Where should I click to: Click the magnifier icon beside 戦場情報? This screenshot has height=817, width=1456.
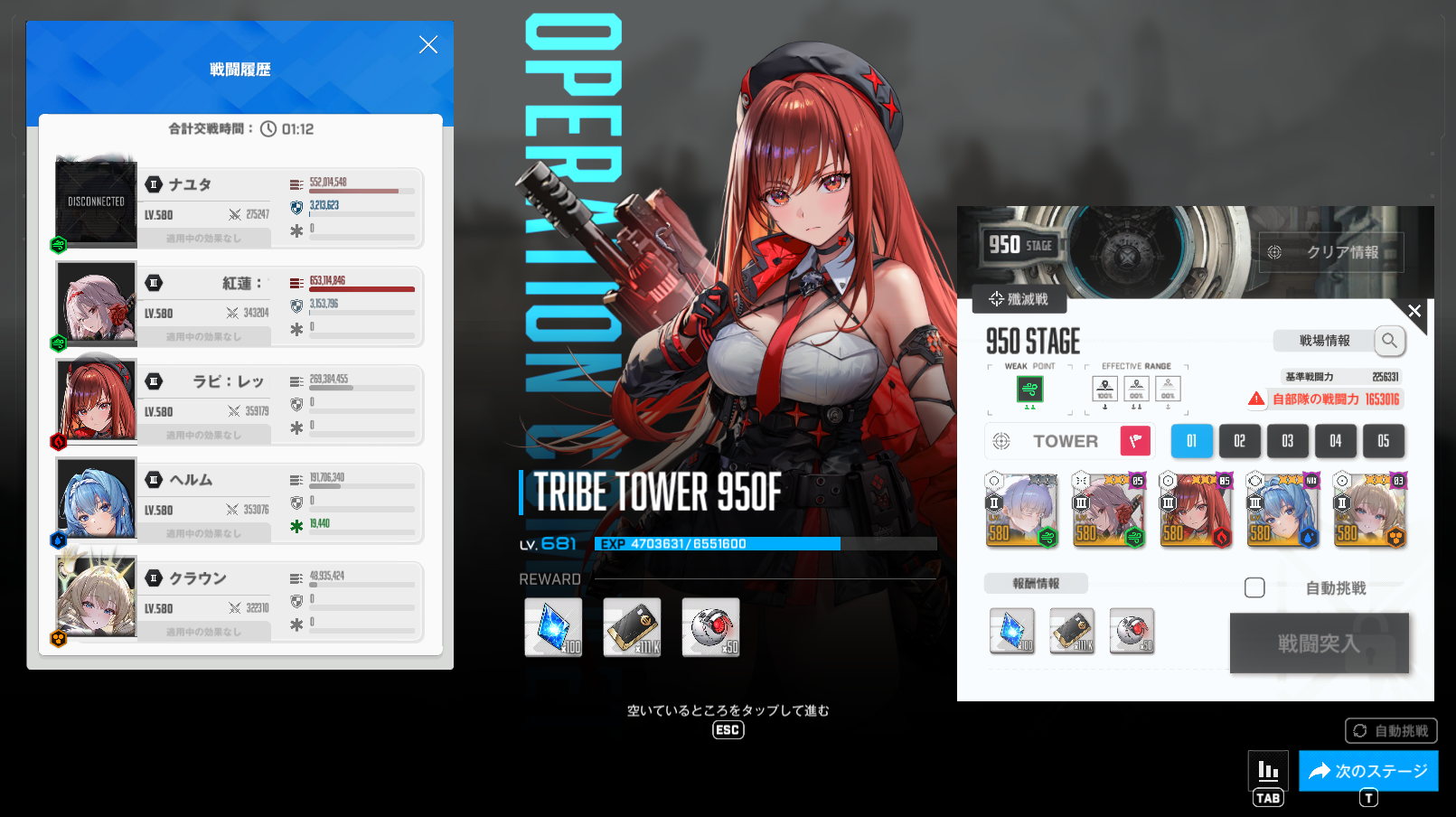(1389, 341)
